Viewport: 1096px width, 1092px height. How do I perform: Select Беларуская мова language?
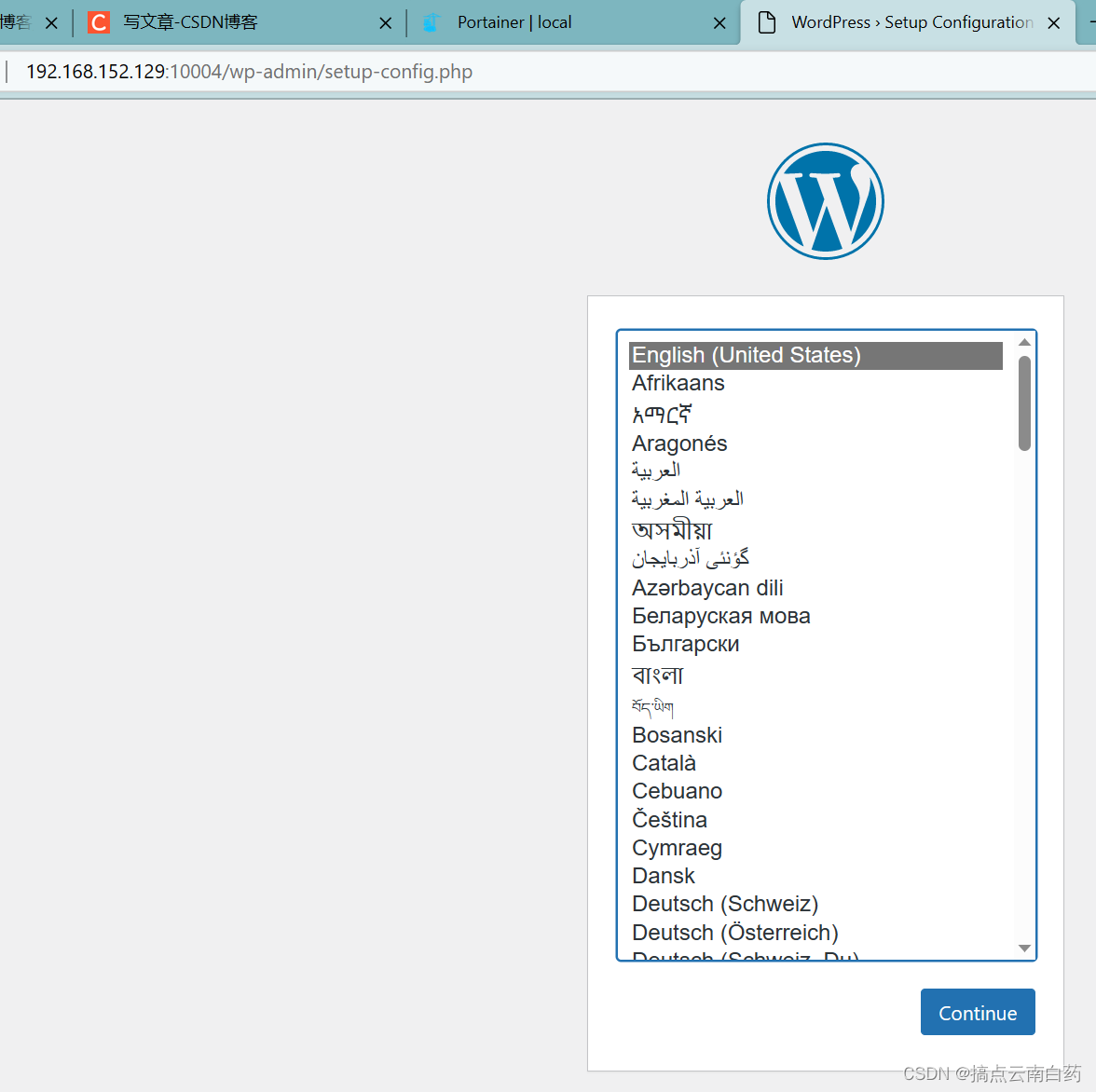[x=815, y=616]
